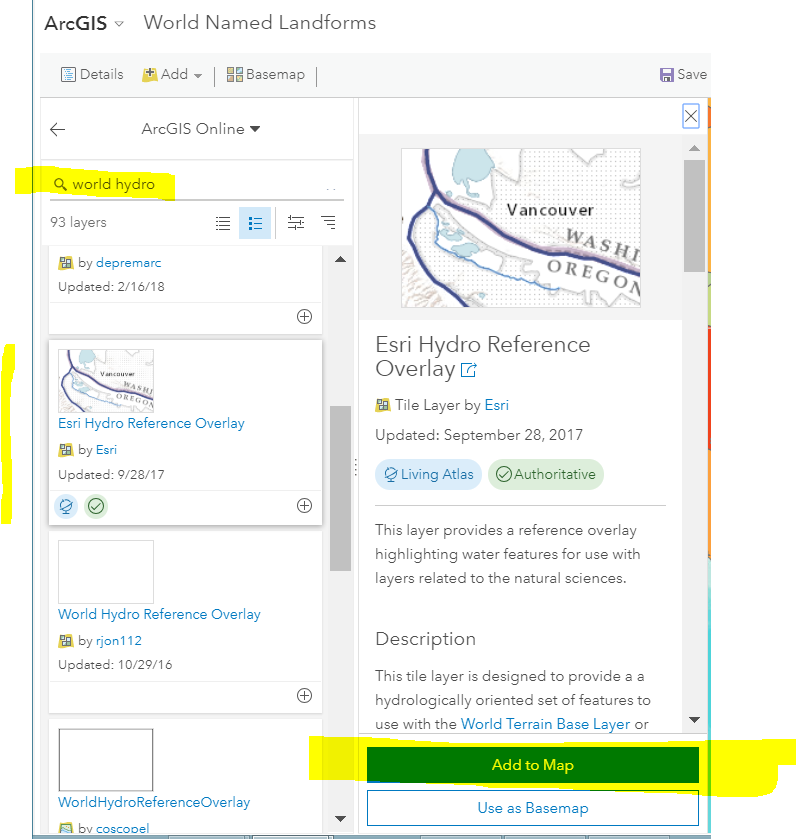796x839 pixels.
Task: Click 'Updated: September 28, 2017' text
Action: [x=479, y=435]
